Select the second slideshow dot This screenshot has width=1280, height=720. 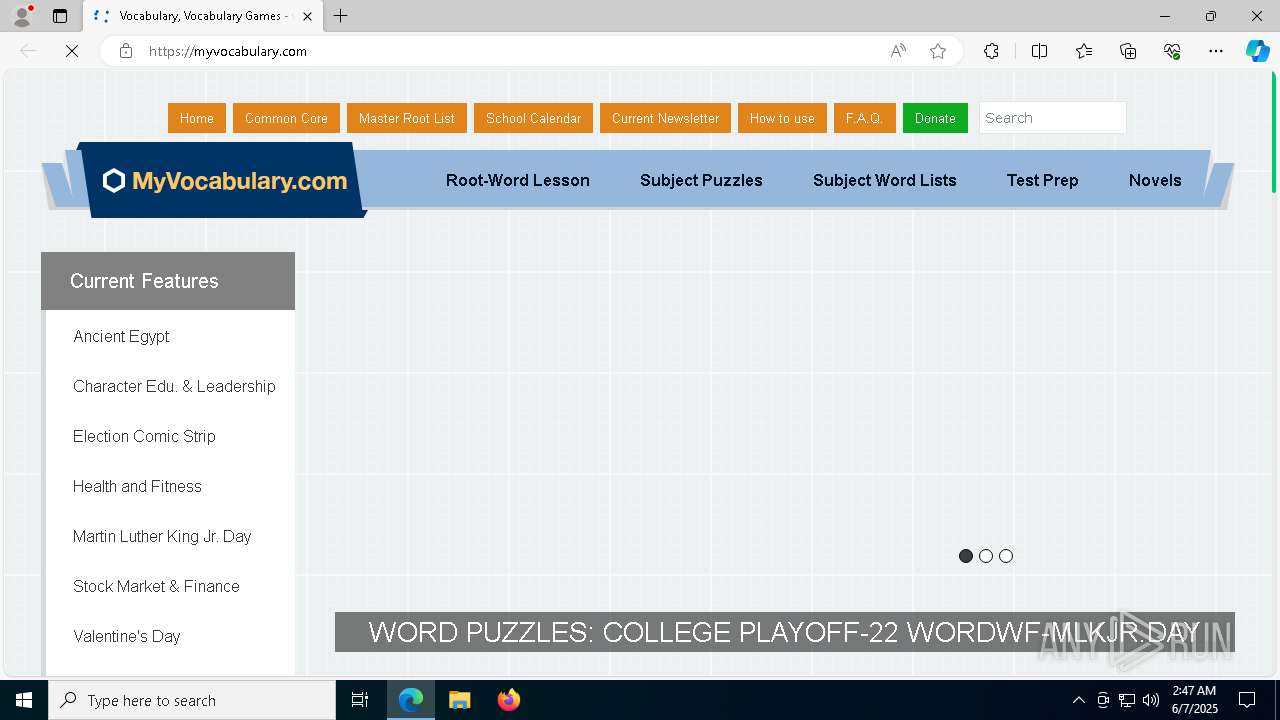pos(986,556)
